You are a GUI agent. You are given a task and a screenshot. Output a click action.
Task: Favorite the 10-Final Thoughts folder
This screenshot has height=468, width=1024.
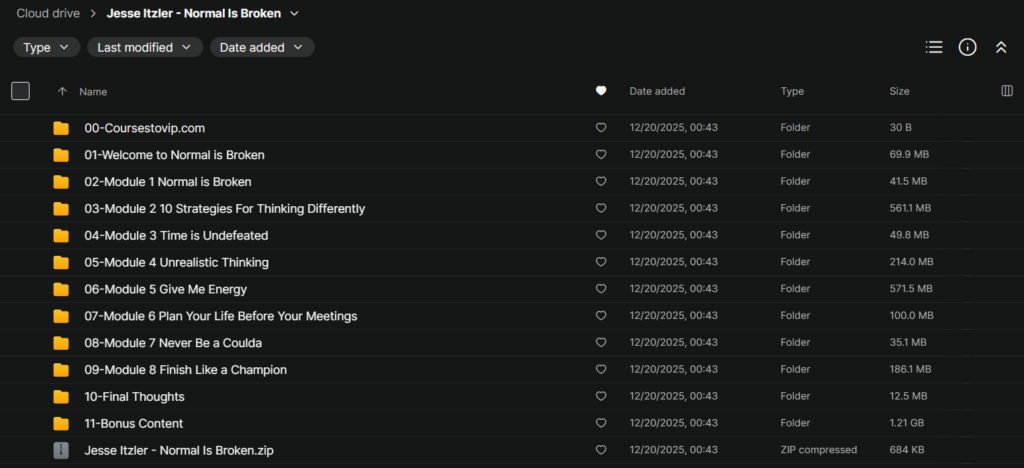(x=601, y=397)
